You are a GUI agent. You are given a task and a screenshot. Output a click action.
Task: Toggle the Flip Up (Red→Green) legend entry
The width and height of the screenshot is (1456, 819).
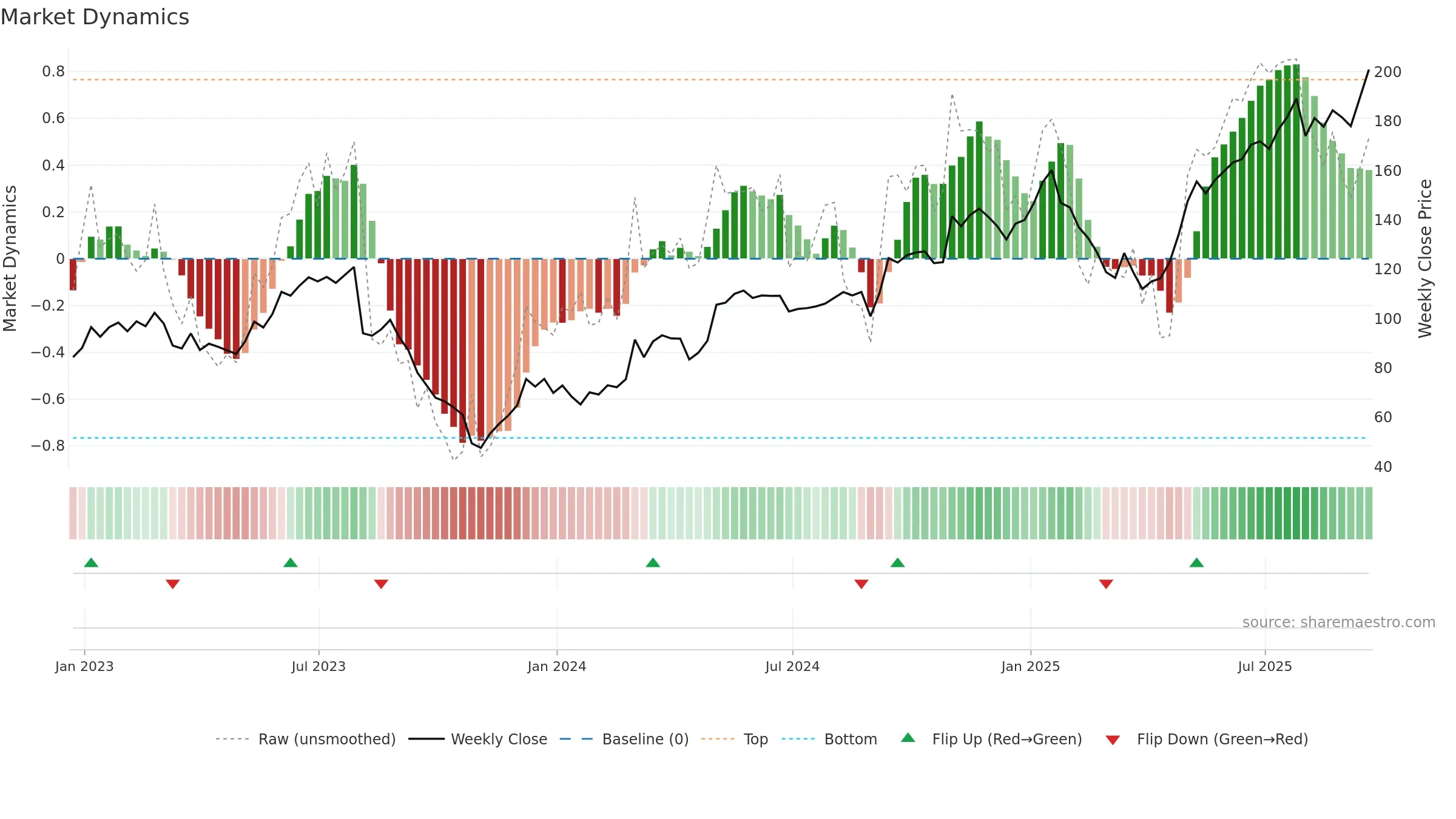click(x=991, y=739)
